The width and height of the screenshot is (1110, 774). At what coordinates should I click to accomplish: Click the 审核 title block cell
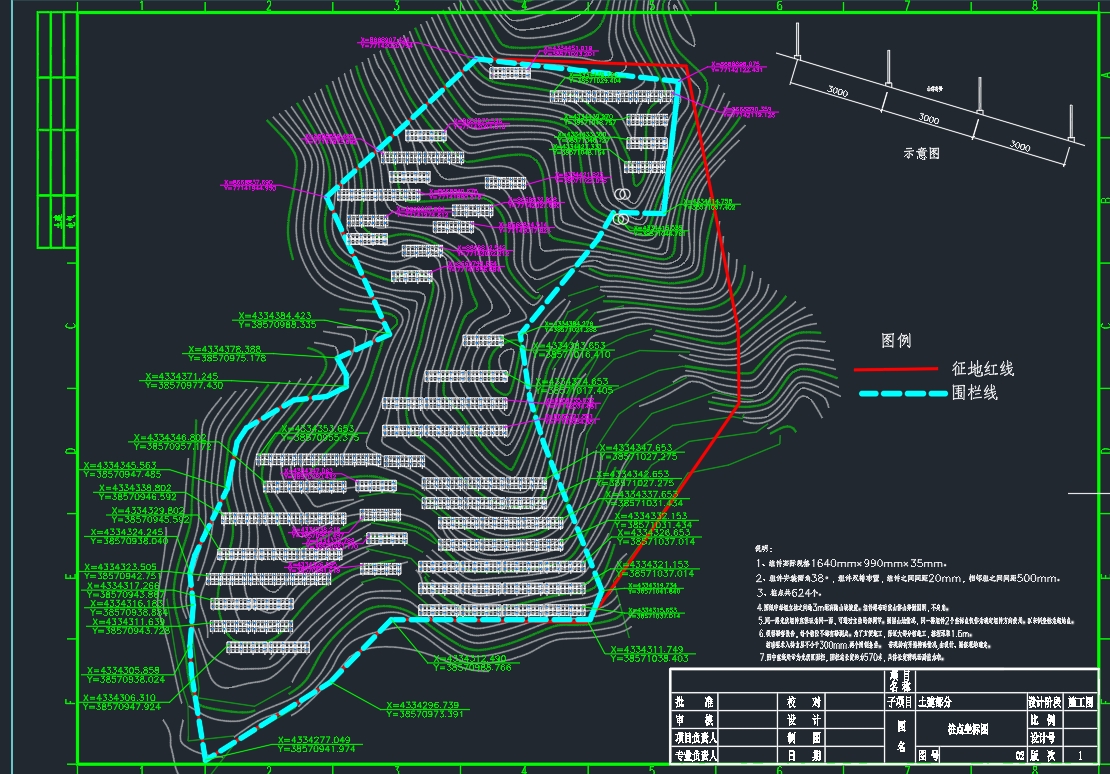(694, 720)
